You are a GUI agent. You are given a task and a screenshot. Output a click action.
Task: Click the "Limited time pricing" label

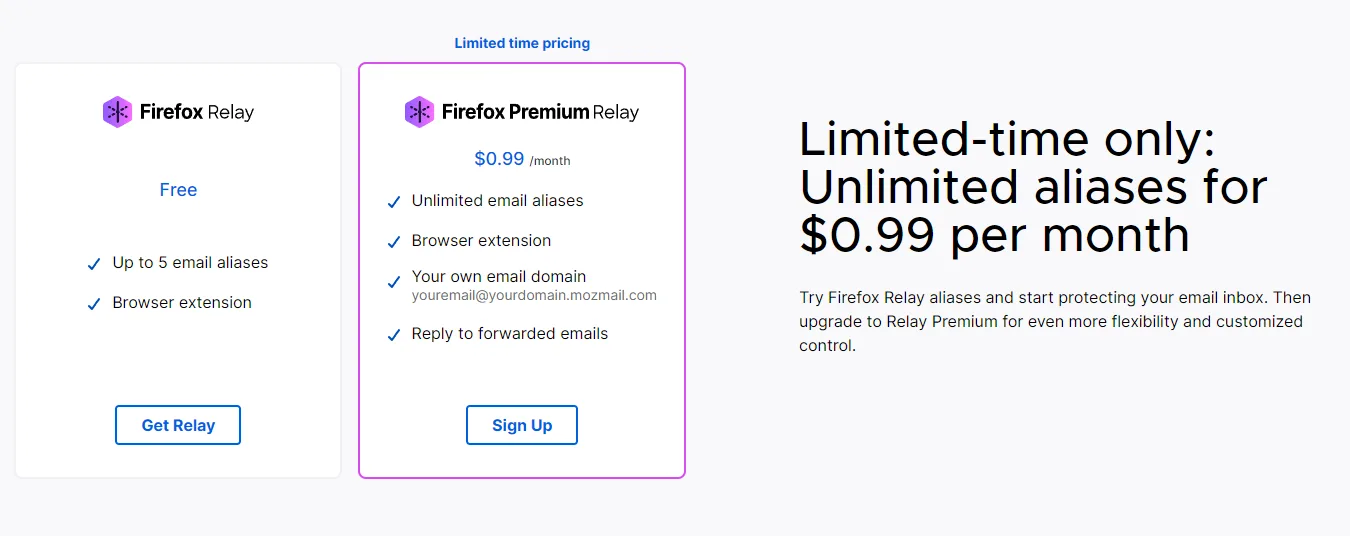click(522, 43)
